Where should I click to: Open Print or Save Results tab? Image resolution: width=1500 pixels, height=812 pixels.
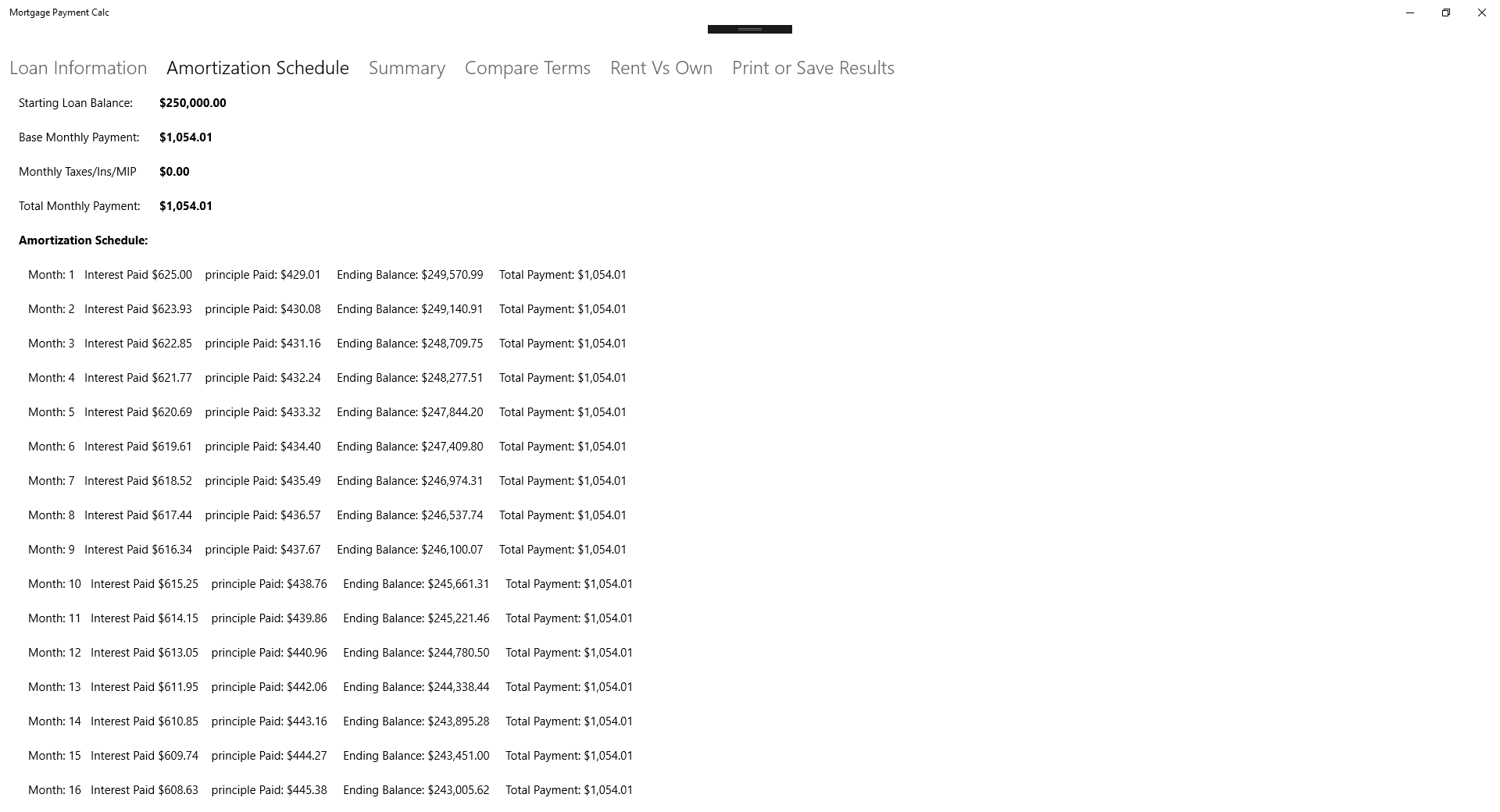(813, 68)
